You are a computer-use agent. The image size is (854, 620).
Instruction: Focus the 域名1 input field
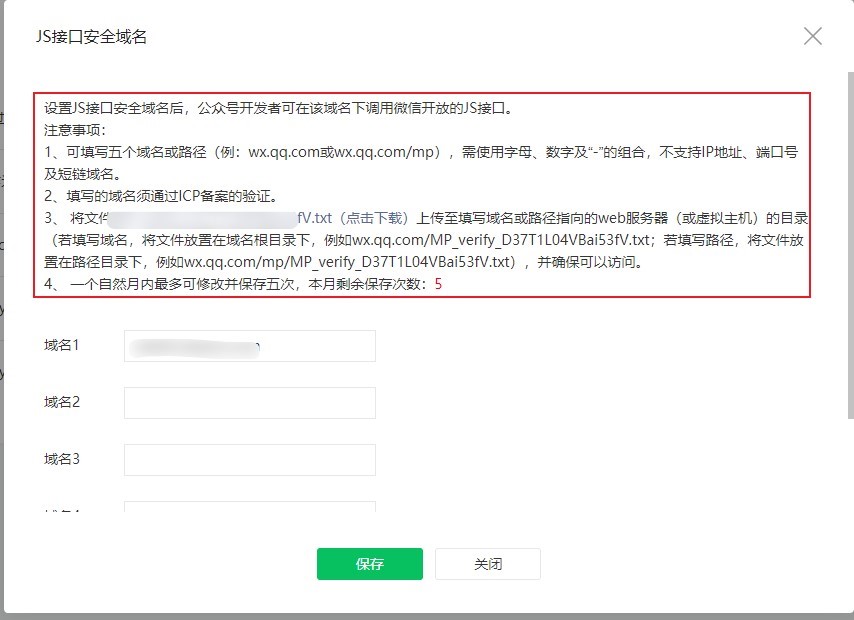(250, 346)
